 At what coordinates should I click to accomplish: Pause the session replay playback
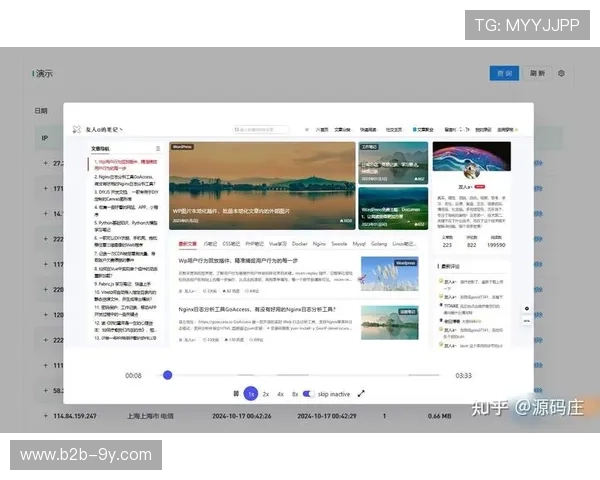click(236, 394)
